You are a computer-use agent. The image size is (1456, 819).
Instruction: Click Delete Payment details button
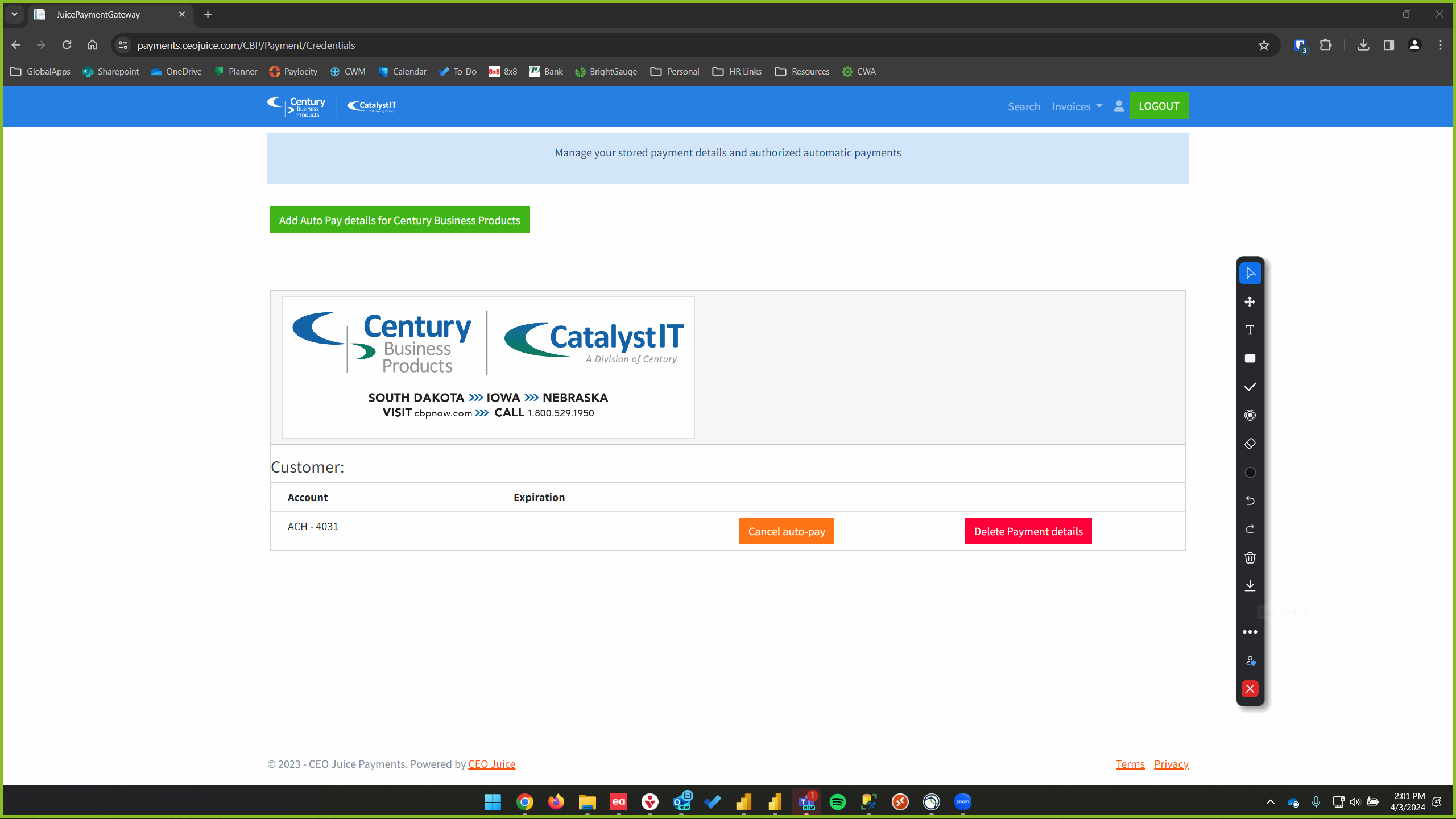pos(1028,531)
